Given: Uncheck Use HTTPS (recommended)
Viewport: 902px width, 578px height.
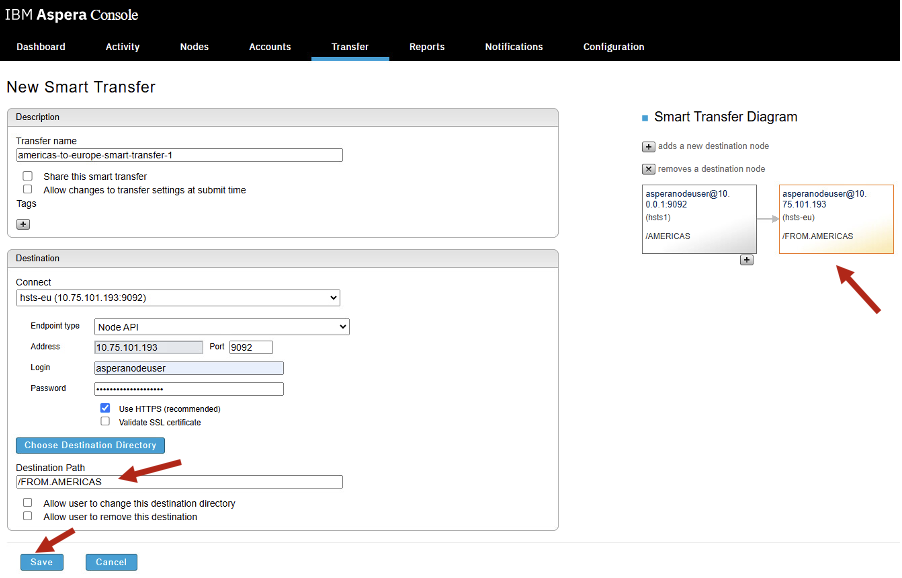Looking at the screenshot, I should 105,408.
